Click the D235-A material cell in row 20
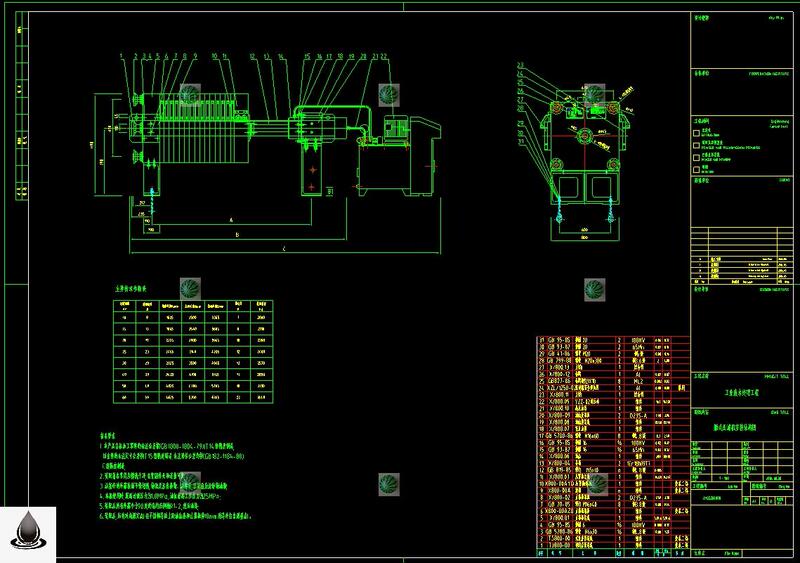Screen dimensions: 800x563 tap(638, 415)
